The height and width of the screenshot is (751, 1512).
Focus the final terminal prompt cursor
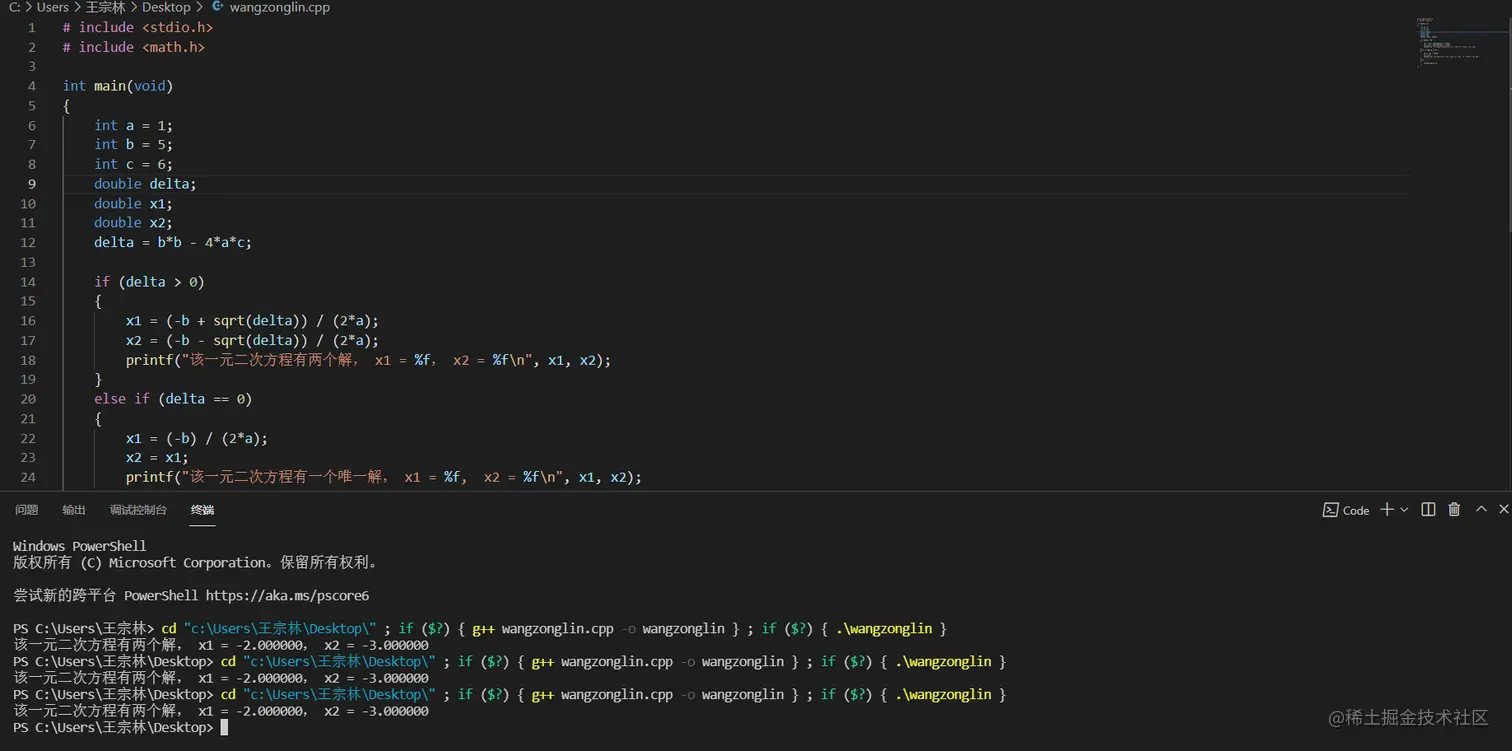coord(224,727)
